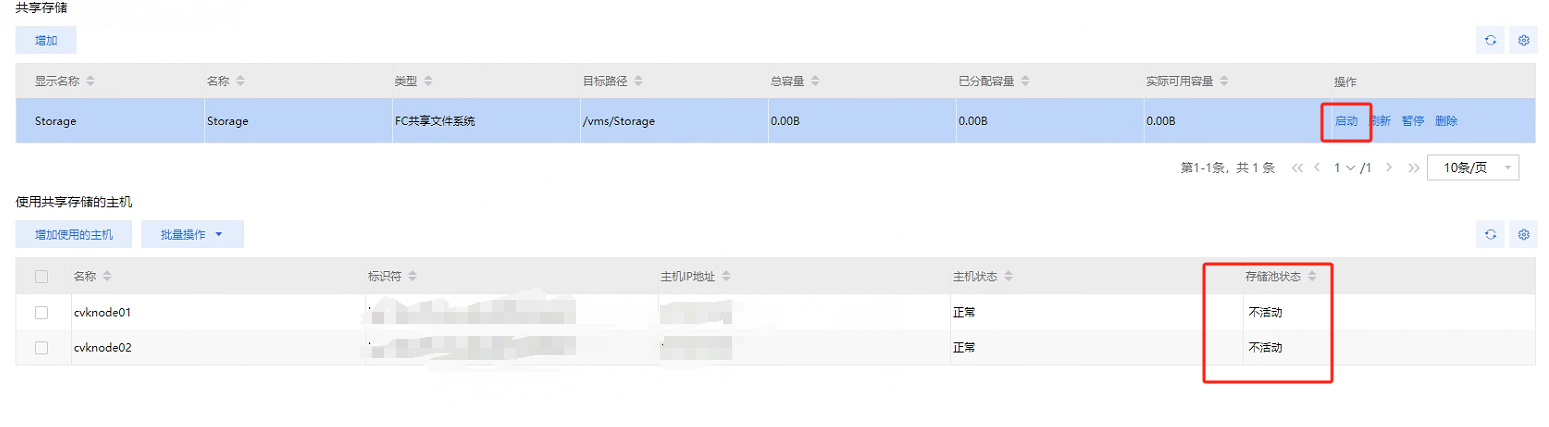Open settings gear above the hosts table
The image size is (1549, 427).
(1524, 235)
